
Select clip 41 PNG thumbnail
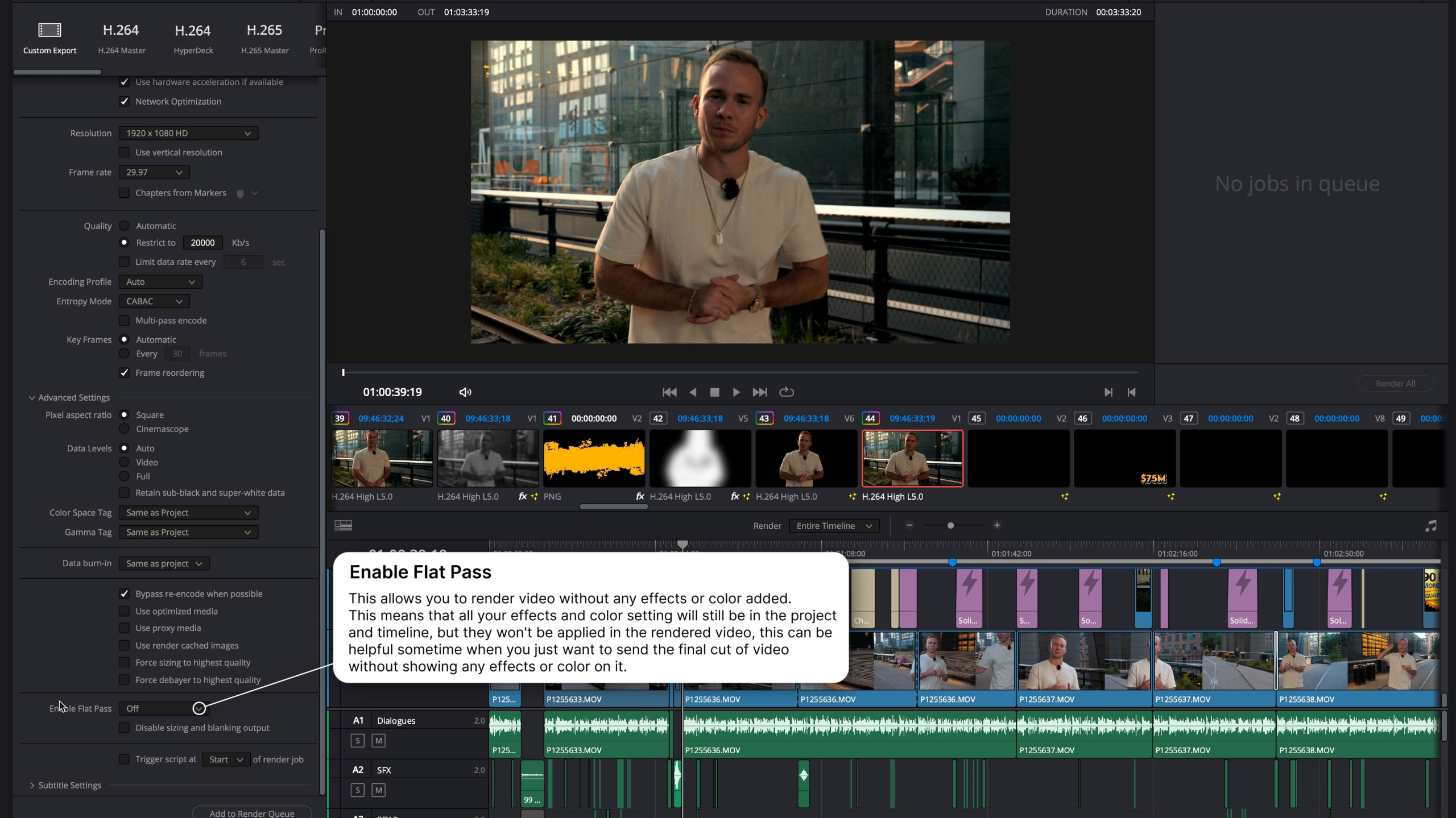[x=594, y=458]
